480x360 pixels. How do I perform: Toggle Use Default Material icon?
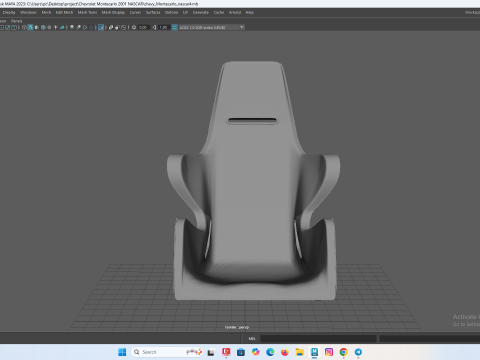pos(36,27)
